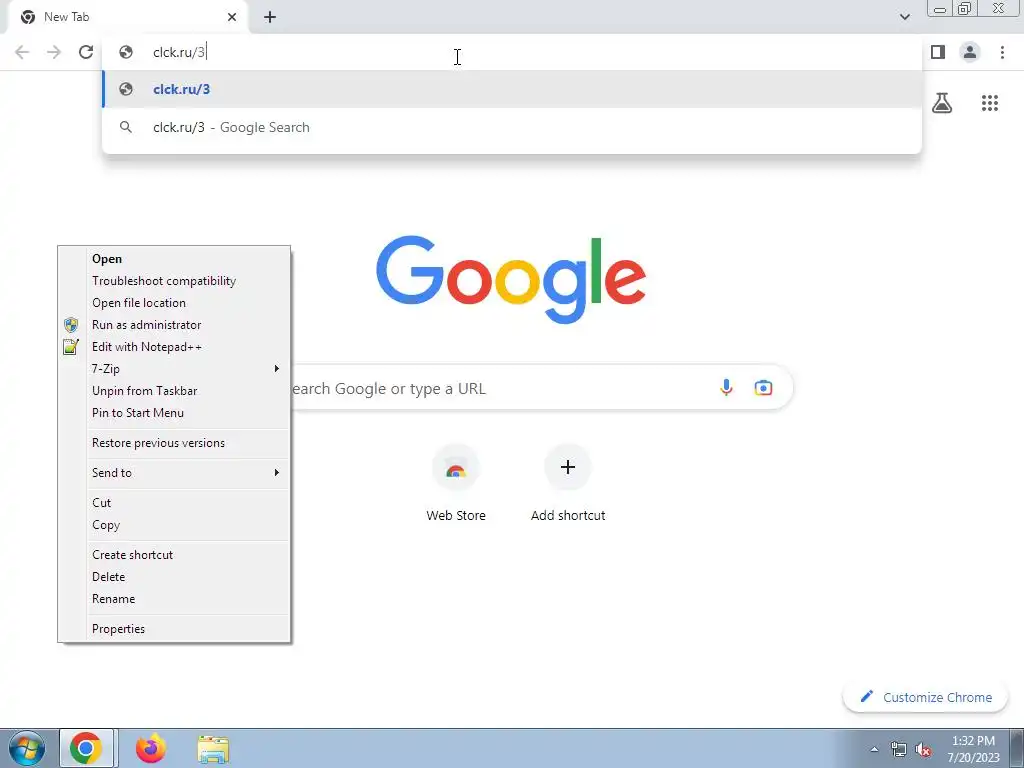The height and width of the screenshot is (768, 1024).
Task: Choose Create shortcut
Action: point(174,554)
